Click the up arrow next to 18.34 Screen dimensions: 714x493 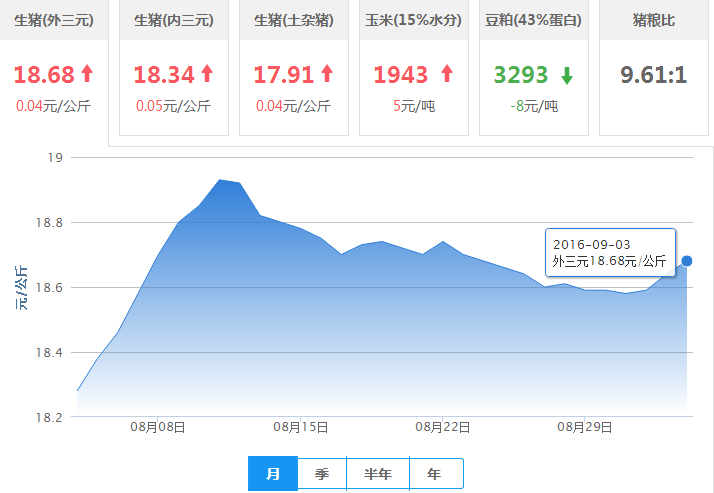point(207,73)
